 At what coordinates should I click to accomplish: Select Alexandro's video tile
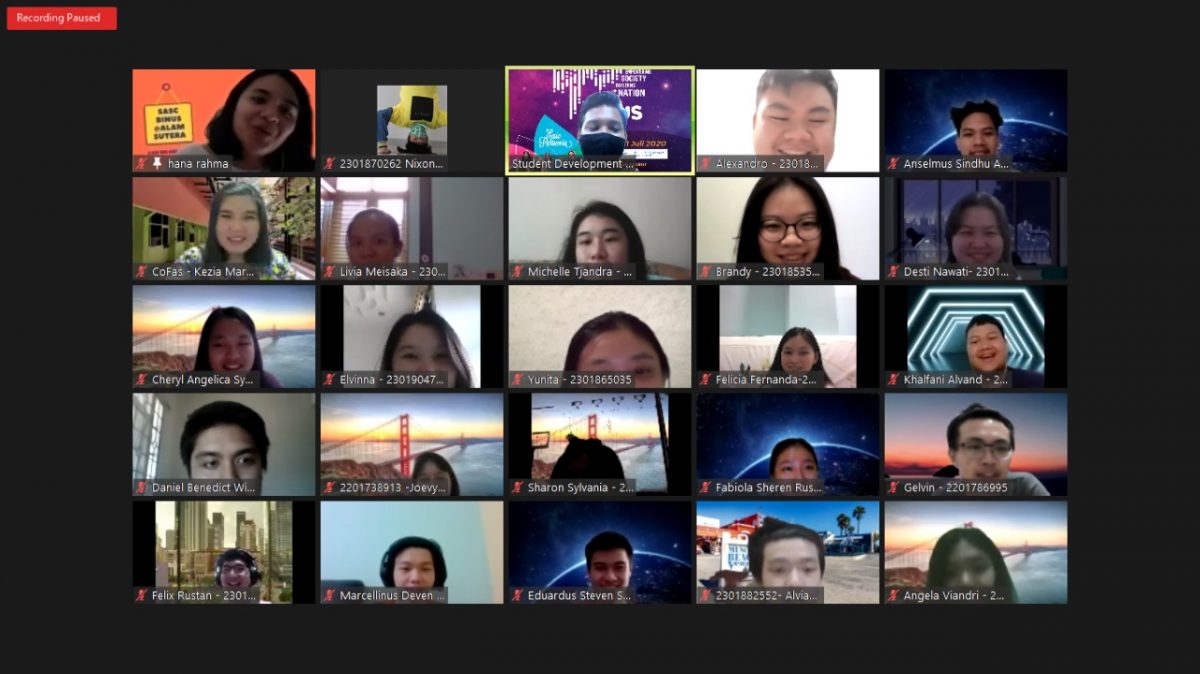[x=788, y=120]
